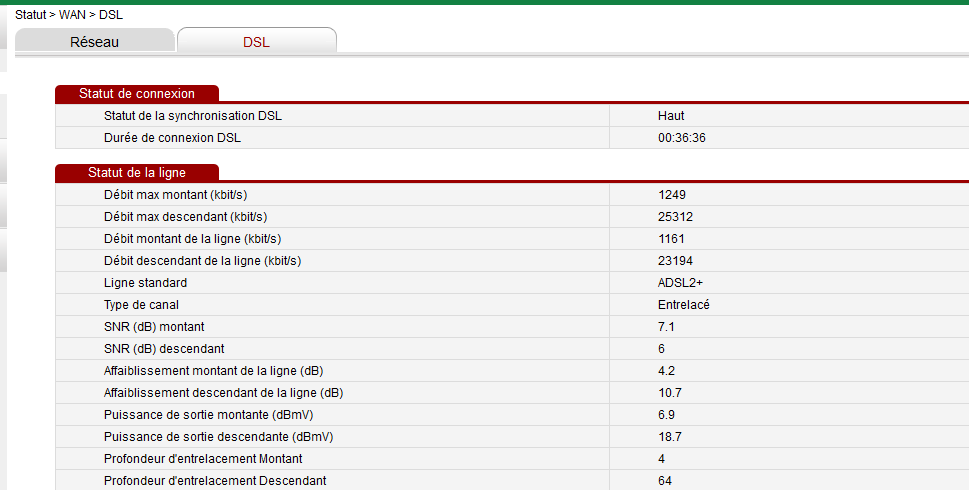Click the Entrelacé channel type value
Screen dimensions: 969x490
pyautogui.click(x=683, y=304)
